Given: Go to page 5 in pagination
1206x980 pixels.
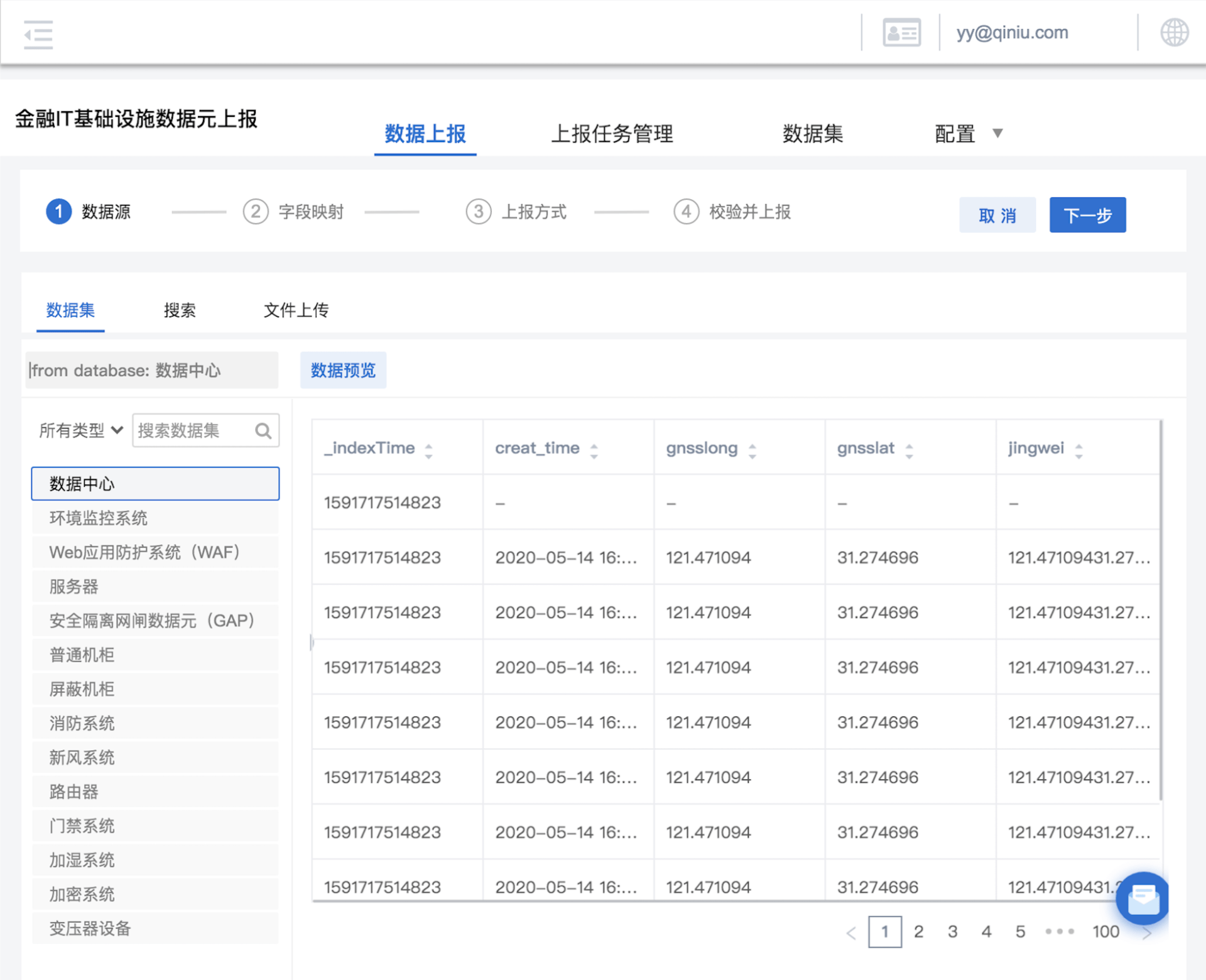Looking at the screenshot, I should pos(1020,932).
